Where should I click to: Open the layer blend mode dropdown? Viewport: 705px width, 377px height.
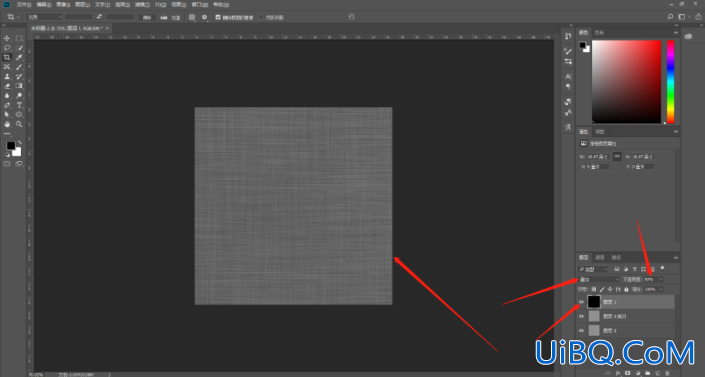tap(598, 279)
